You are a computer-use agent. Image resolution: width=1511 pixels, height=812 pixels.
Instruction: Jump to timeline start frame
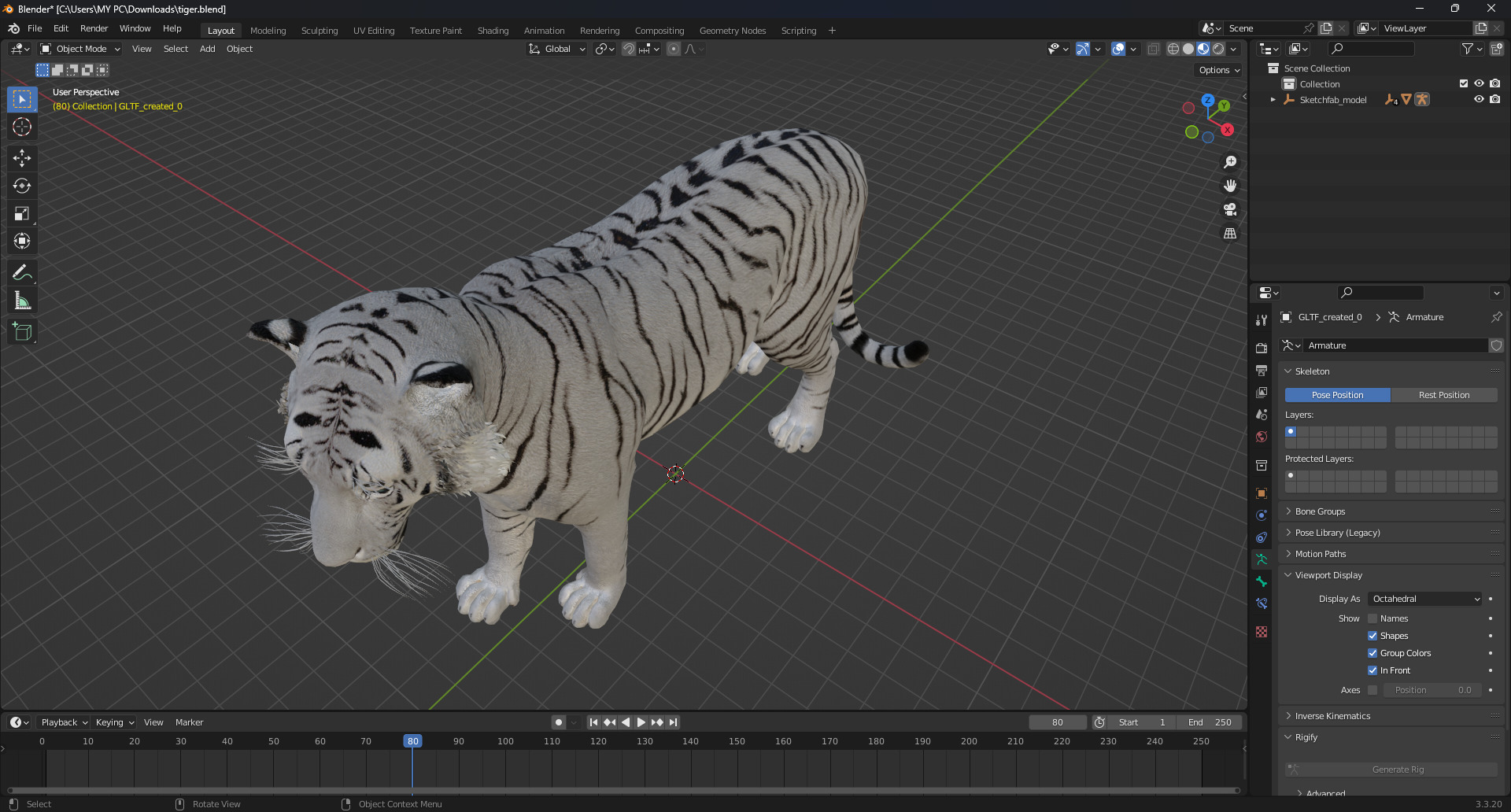[594, 722]
